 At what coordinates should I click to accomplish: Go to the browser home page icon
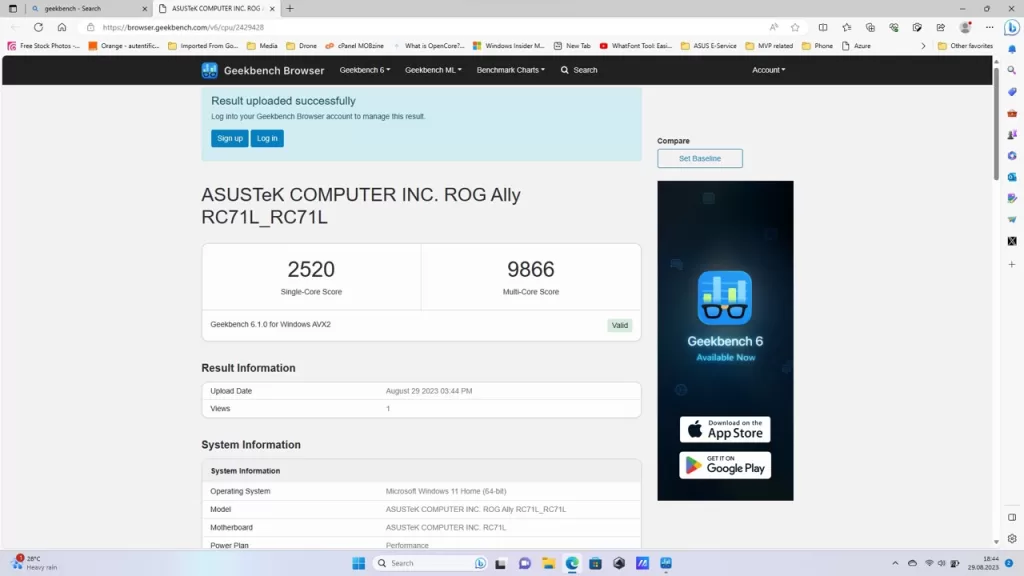[x=61, y=27]
